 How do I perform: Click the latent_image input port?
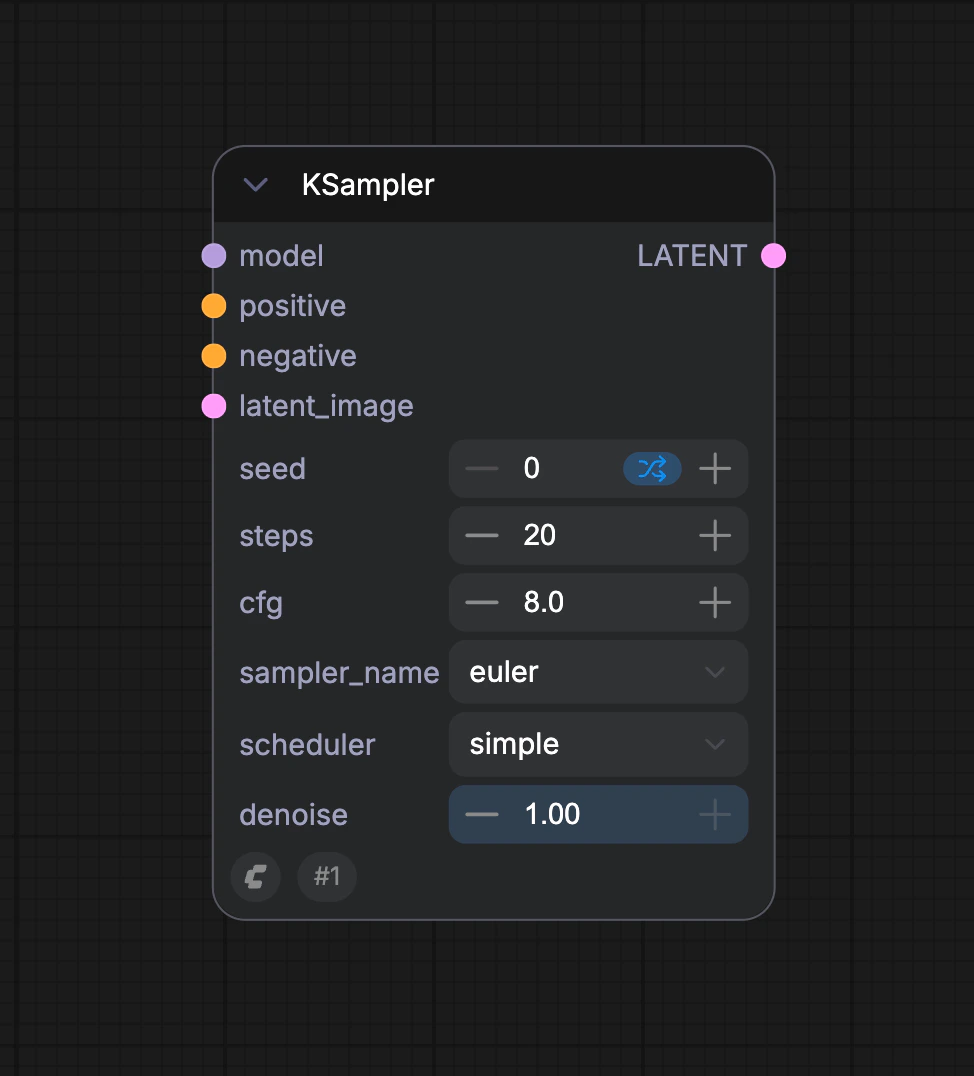click(213, 405)
